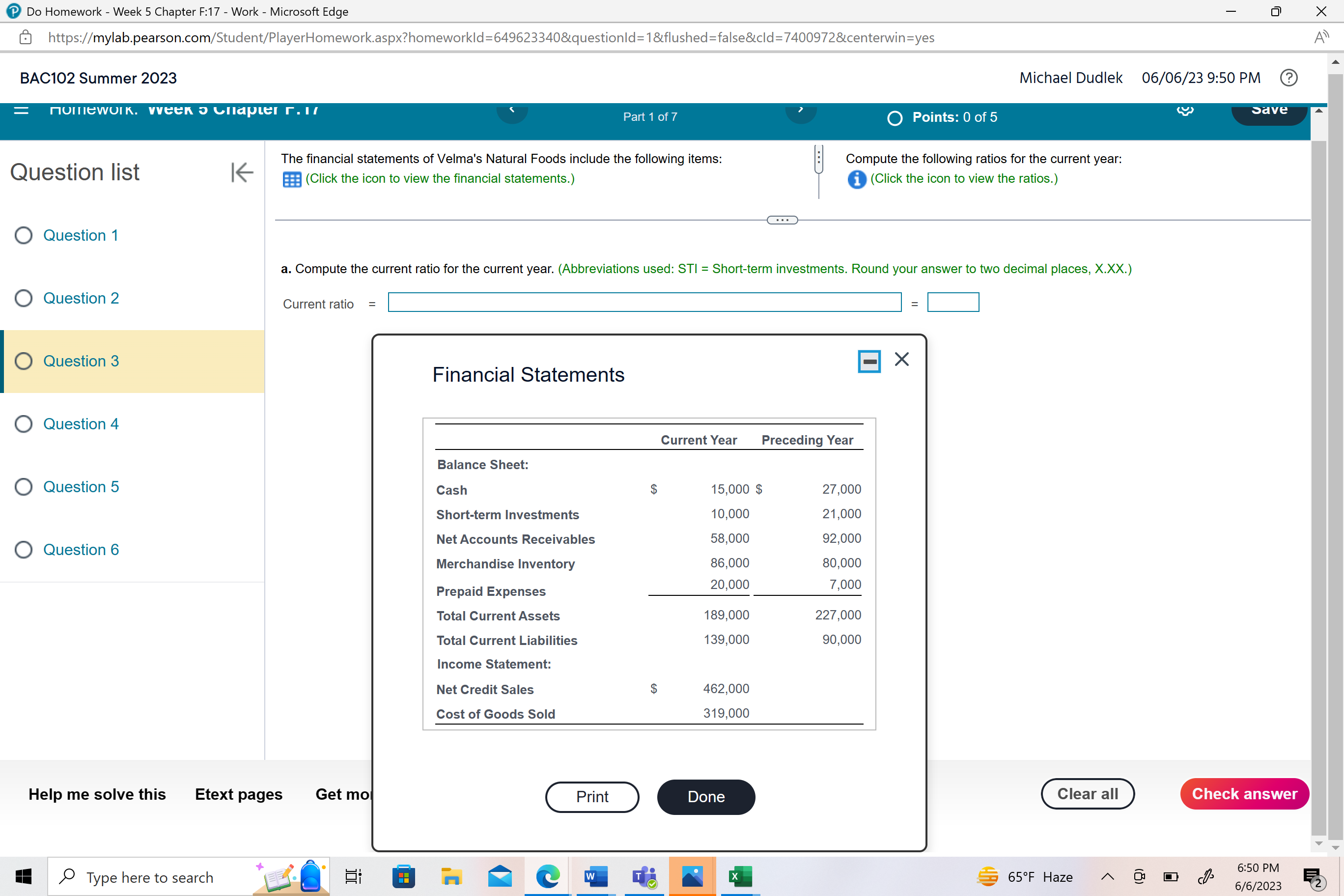Select the Question 6 radio circle
This screenshot has height=896, width=1344.
24,550
